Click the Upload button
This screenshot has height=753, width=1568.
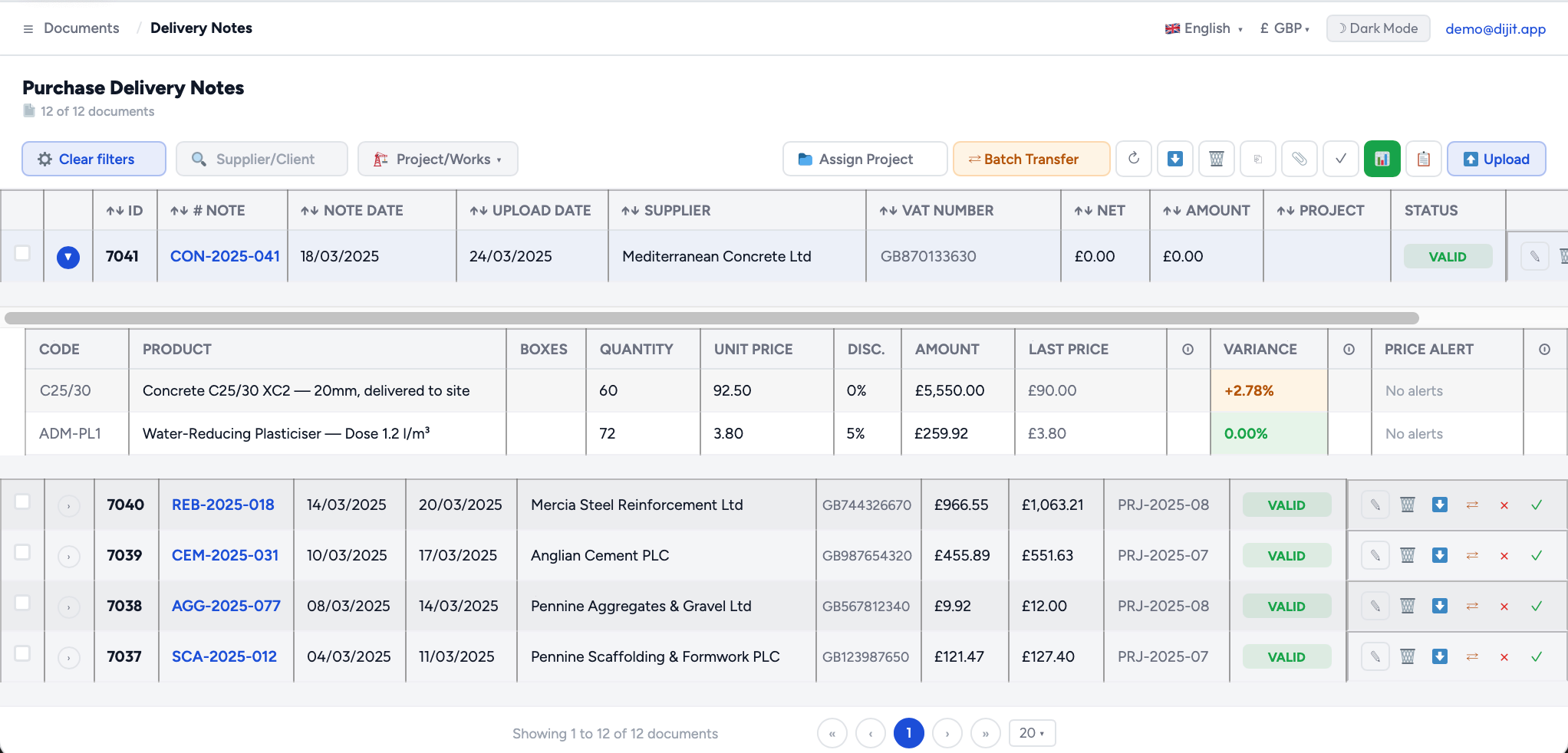[x=1496, y=159]
